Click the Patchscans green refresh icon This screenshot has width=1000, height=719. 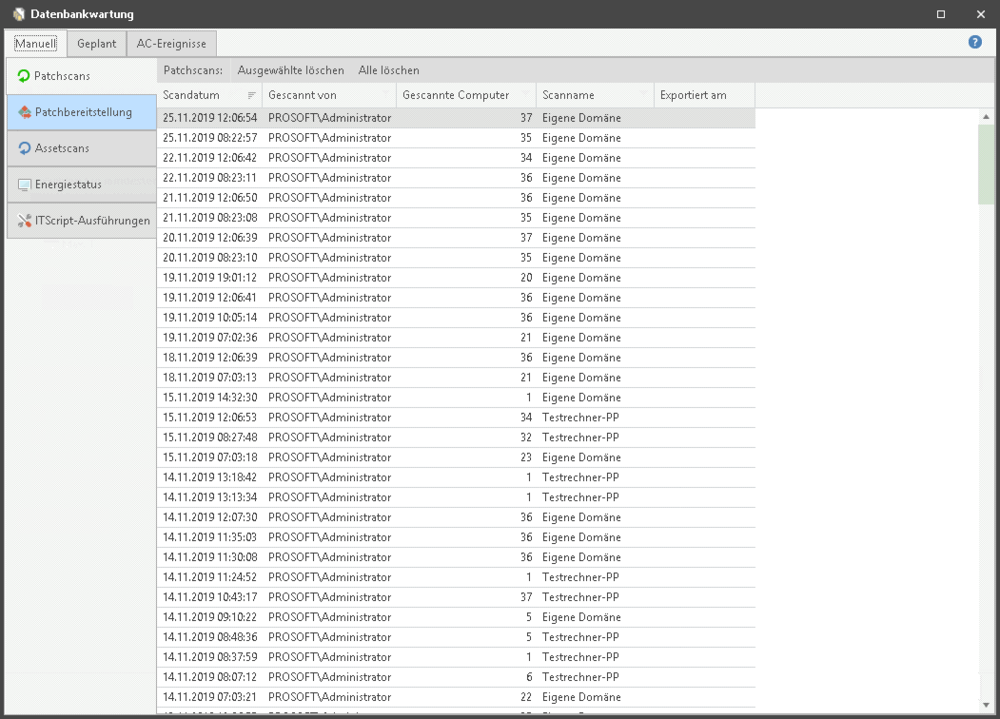pyautogui.click(x=24, y=76)
